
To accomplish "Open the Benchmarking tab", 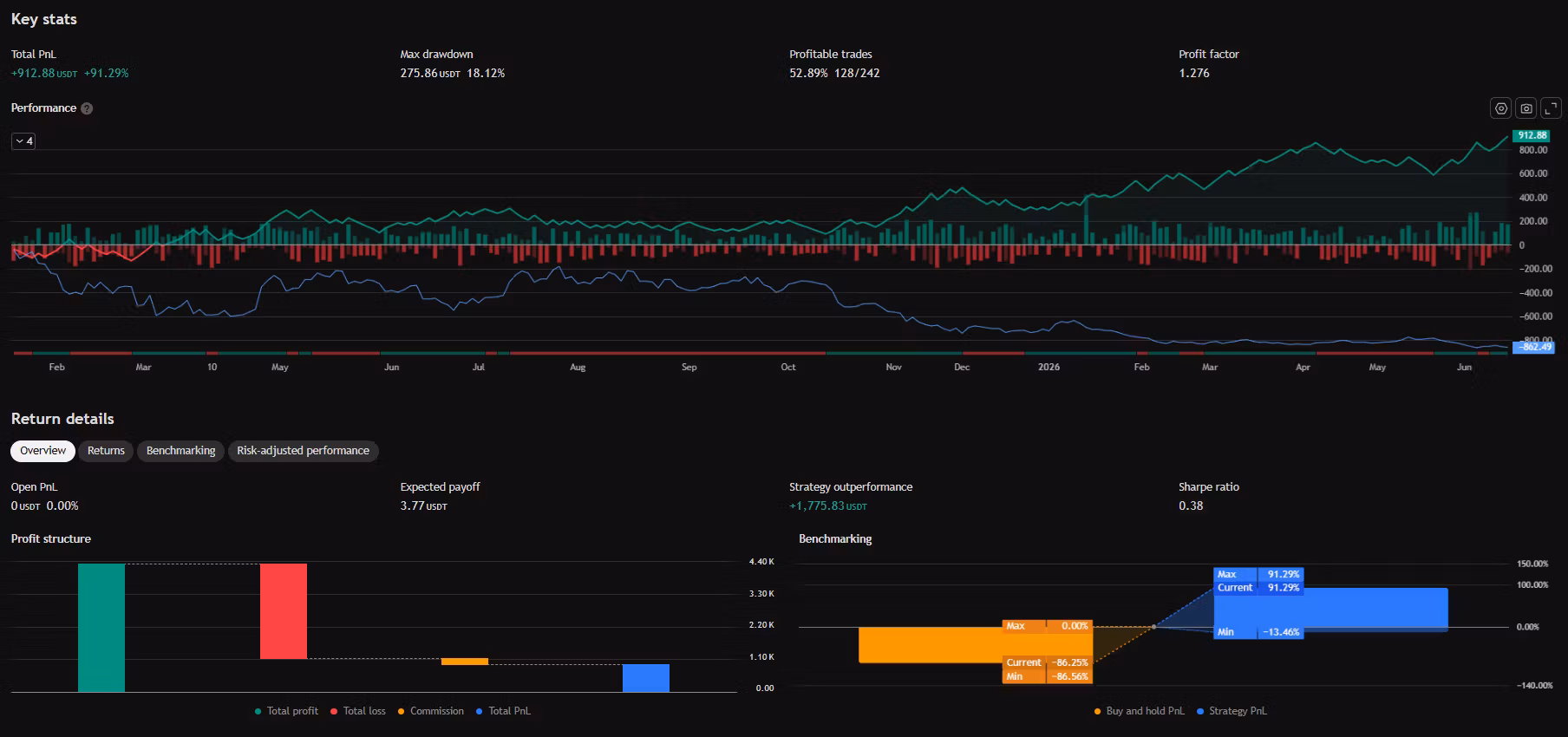I will (180, 451).
